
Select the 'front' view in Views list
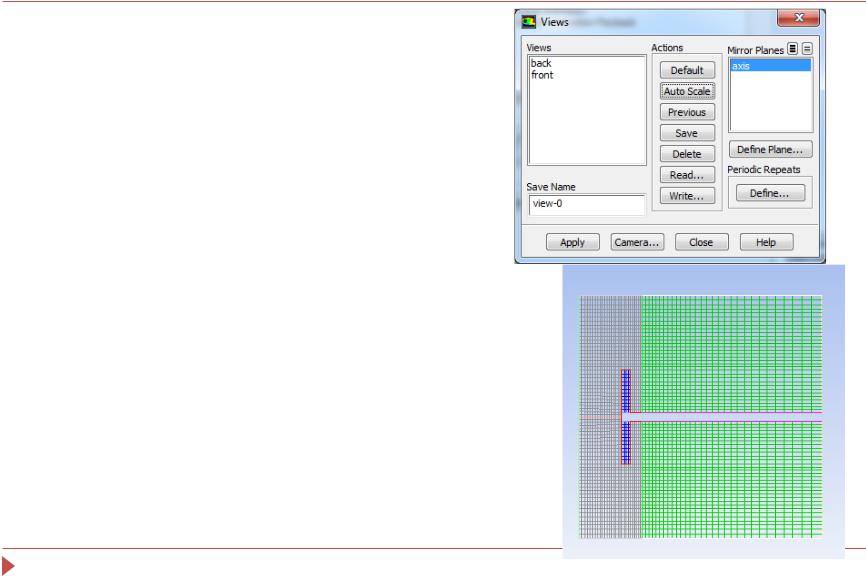pos(542,75)
